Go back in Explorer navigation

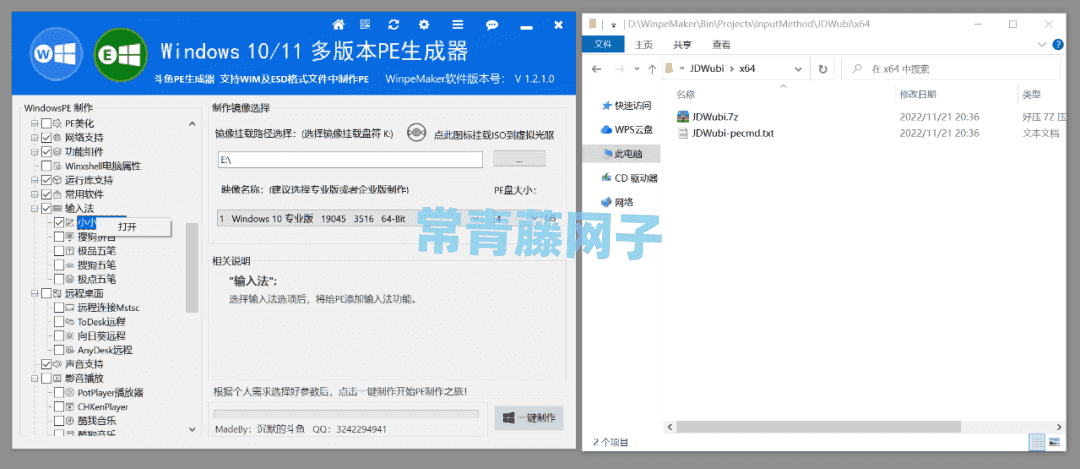pos(596,69)
